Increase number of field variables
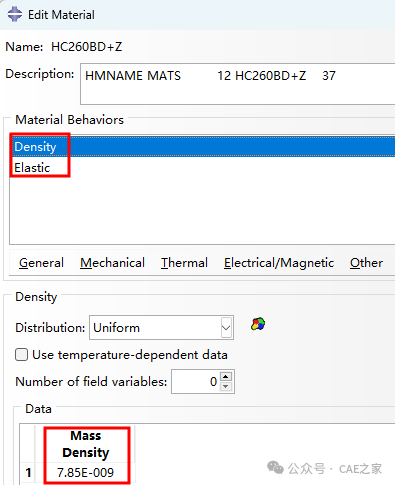The width and height of the screenshot is (395, 485). [x=226, y=377]
